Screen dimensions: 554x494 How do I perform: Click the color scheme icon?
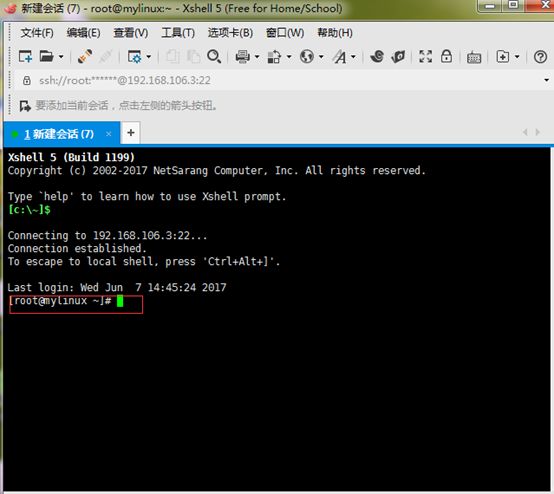(x=274, y=57)
